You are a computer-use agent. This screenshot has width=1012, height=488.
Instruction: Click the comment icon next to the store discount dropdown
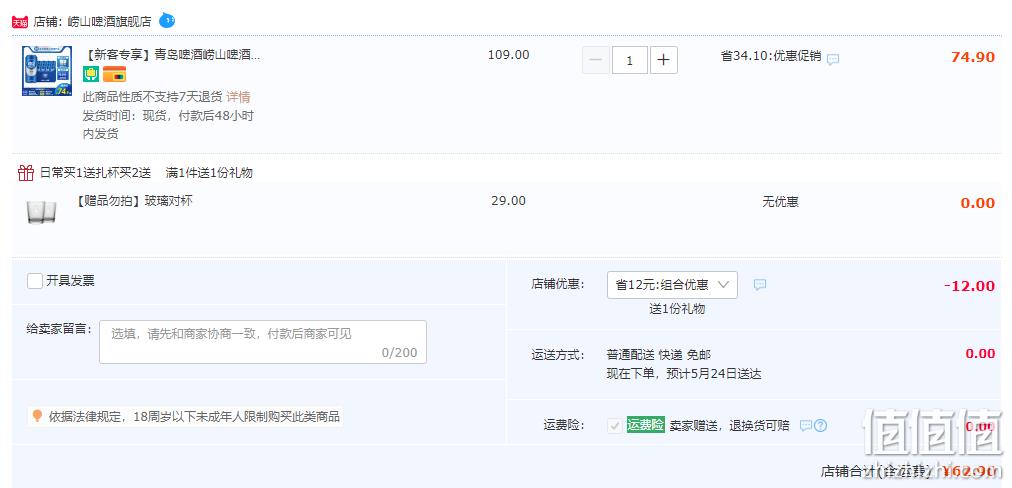click(760, 284)
